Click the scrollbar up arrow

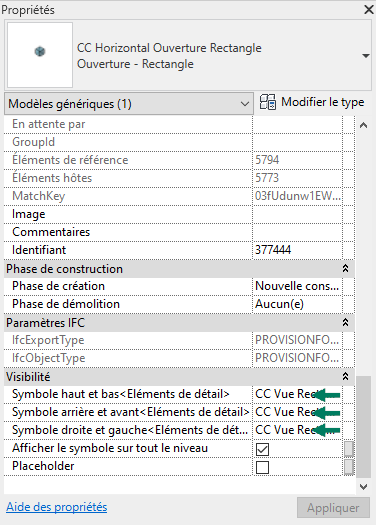click(x=363, y=126)
